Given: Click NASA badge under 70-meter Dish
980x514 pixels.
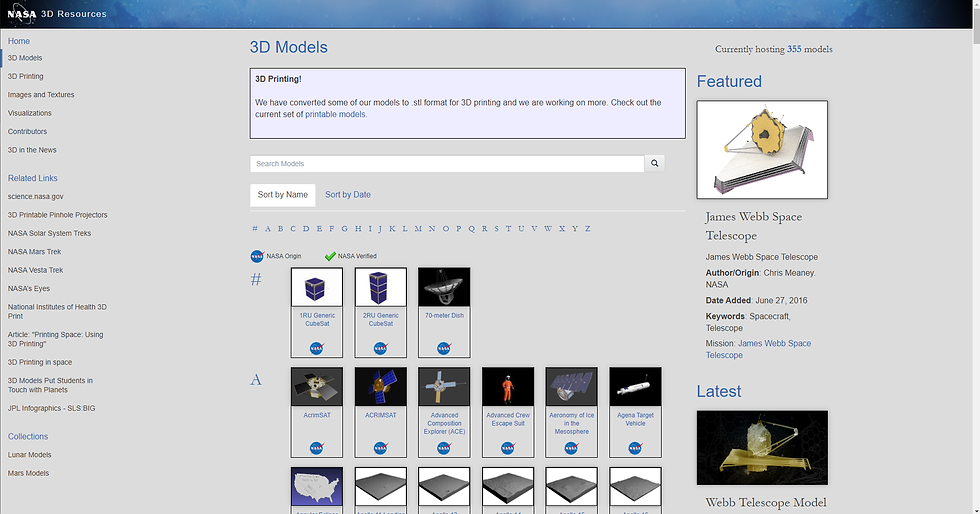Looking at the screenshot, I should pos(444,348).
